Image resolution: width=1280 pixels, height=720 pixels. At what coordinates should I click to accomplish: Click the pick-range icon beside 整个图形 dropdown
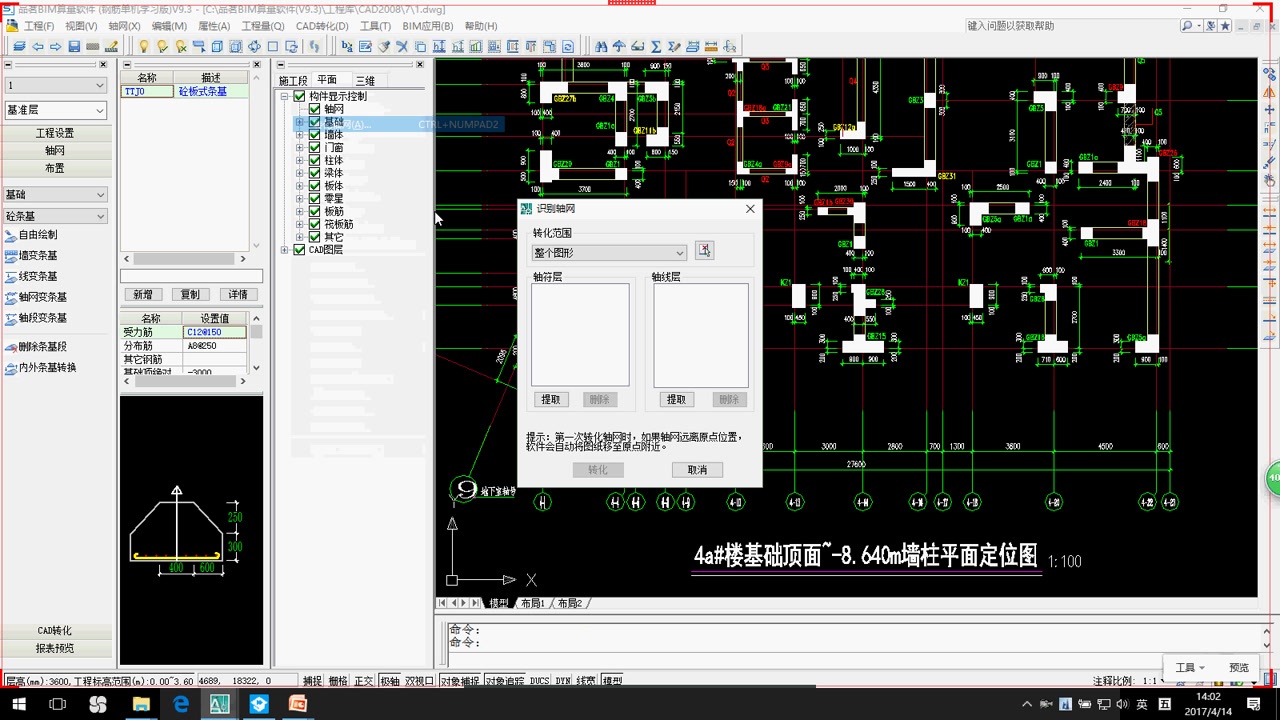[704, 251]
